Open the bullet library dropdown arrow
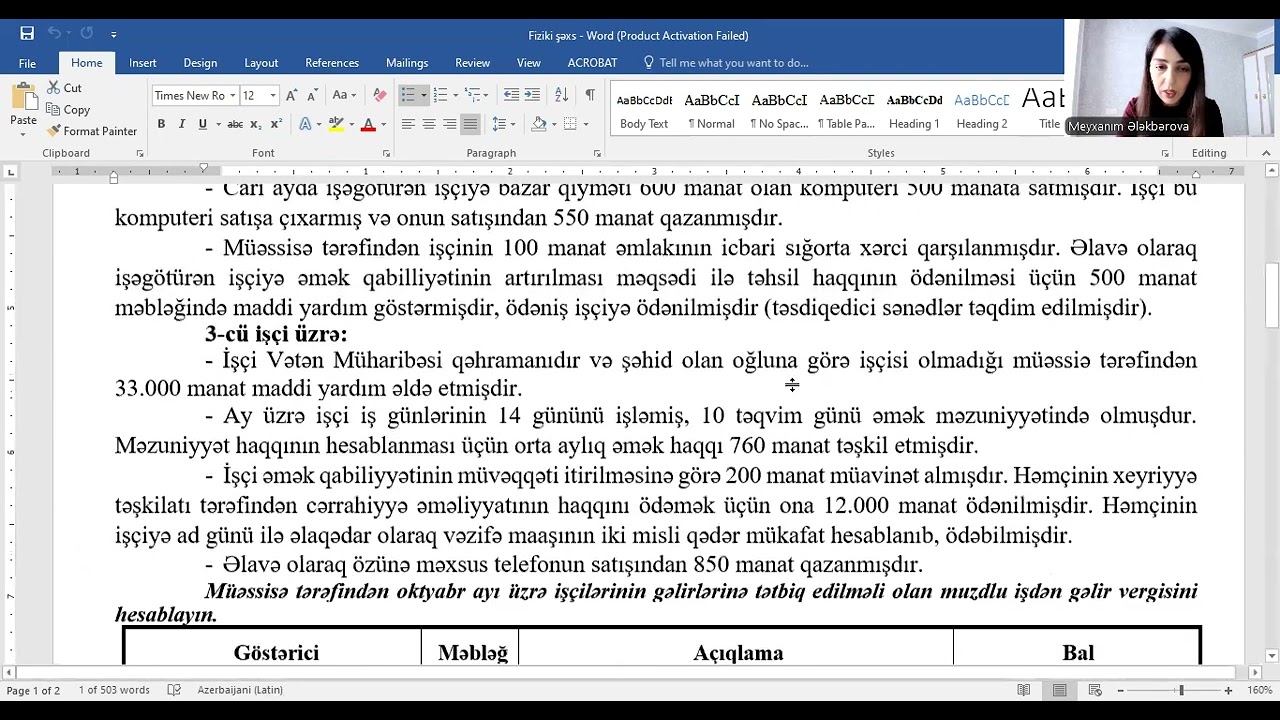 click(423, 95)
